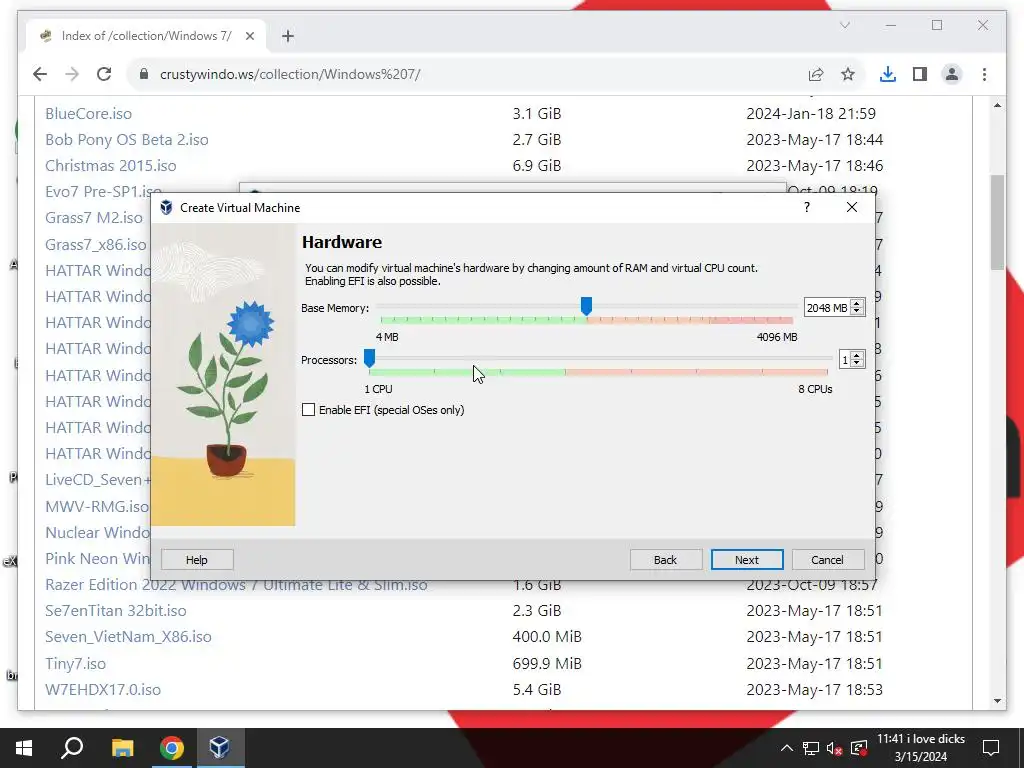1024x768 pixels.
Task: Open network status tray icon
Action: pyautogui.click(x=810, y=748)
